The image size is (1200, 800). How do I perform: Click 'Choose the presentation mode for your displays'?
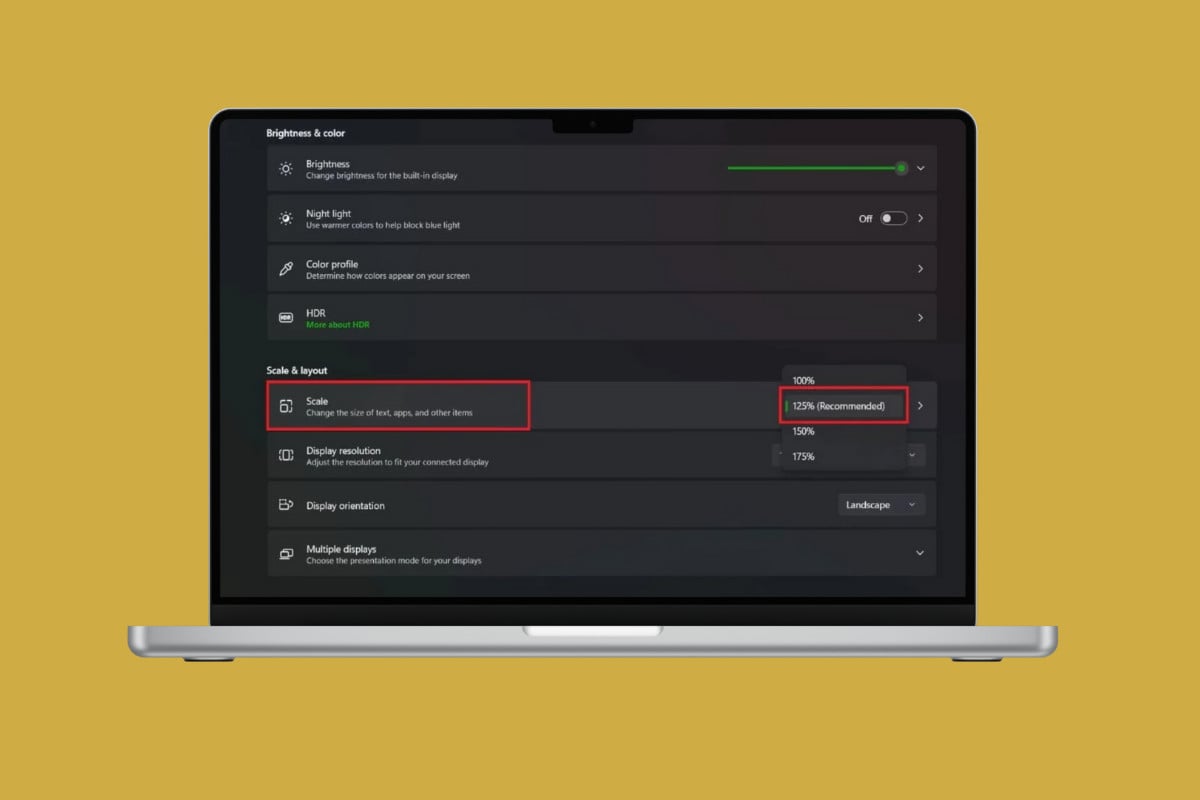coord(394,561)
